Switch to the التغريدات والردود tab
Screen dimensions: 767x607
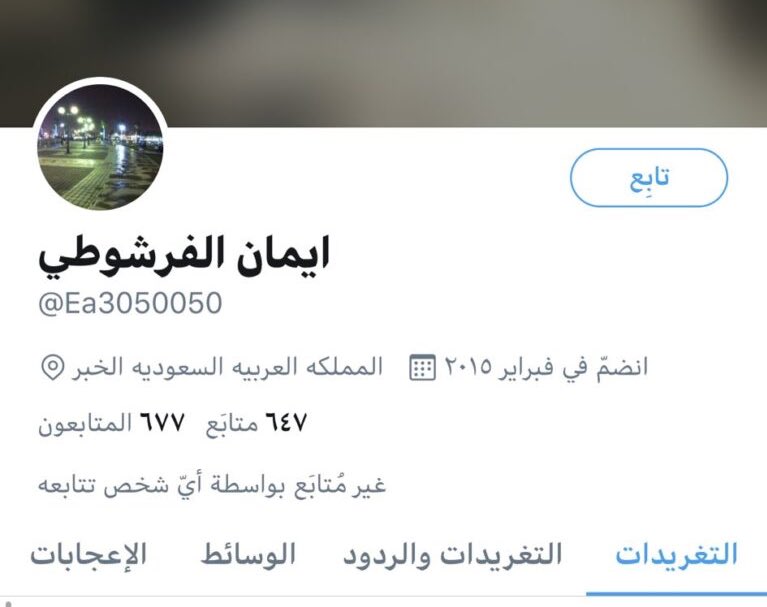pos(452,555)
